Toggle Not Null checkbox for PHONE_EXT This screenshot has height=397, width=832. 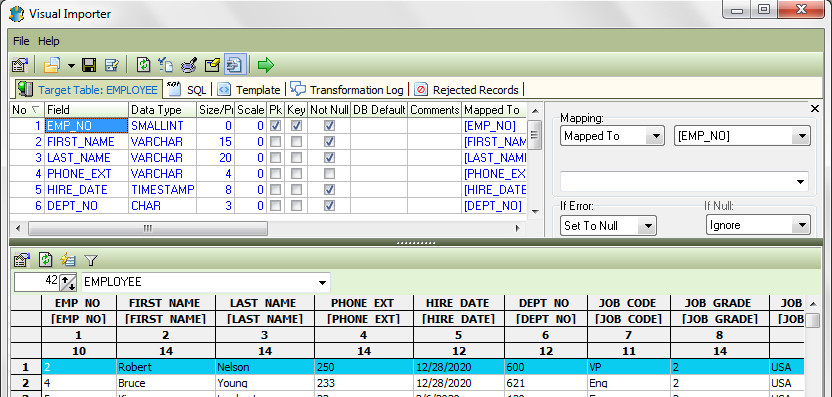pyautogui.click(x=330, y=174)
